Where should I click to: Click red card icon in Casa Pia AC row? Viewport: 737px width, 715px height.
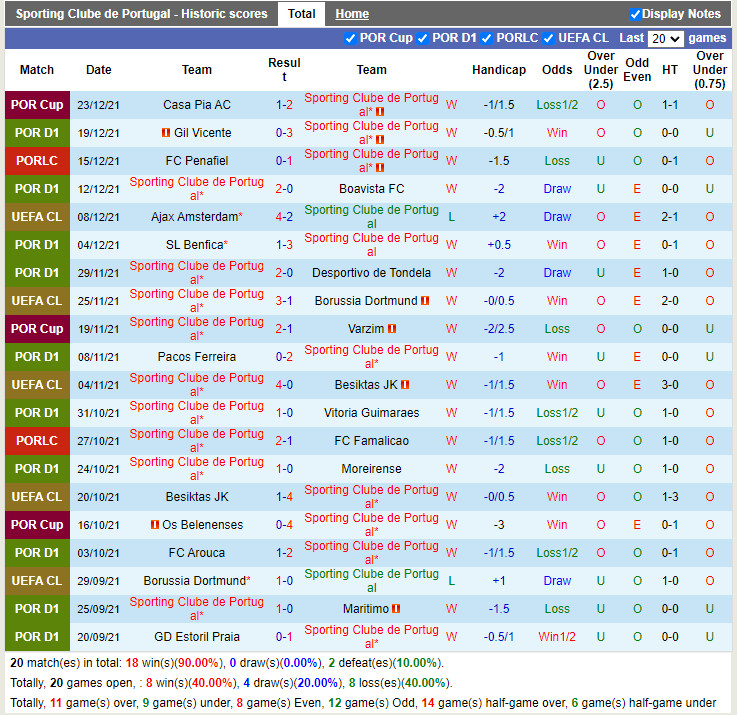[x=380, y=112]
